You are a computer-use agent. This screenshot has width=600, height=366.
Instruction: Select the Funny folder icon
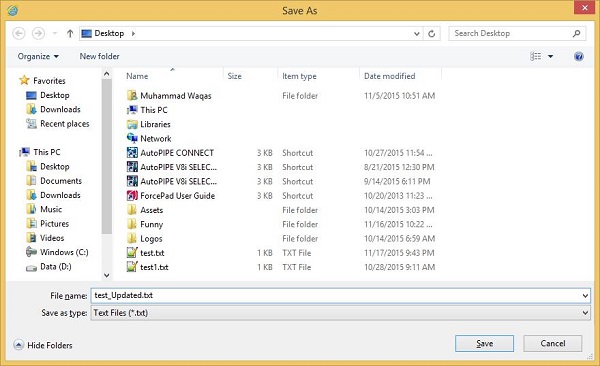coord(132,224)
